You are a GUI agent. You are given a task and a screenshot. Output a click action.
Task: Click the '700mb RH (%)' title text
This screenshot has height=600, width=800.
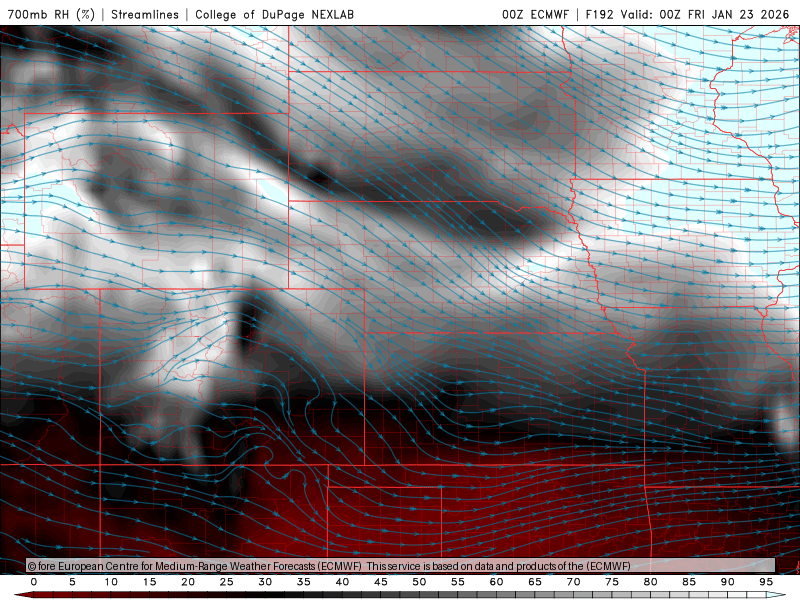51,14
